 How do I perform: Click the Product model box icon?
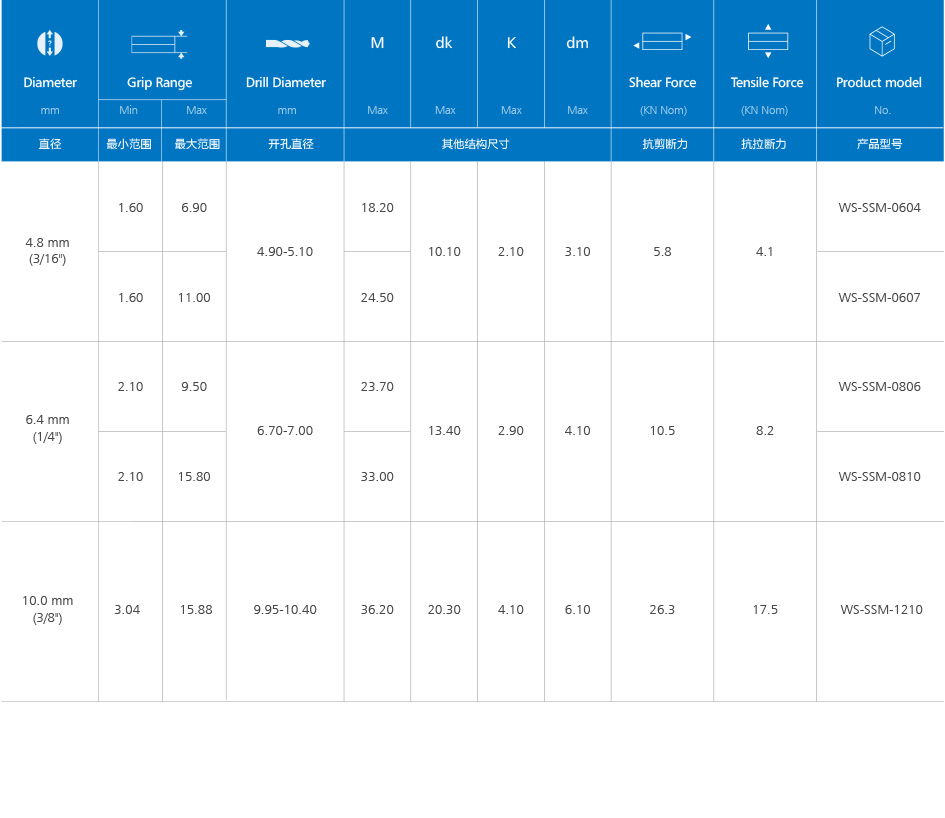(881, 42)
